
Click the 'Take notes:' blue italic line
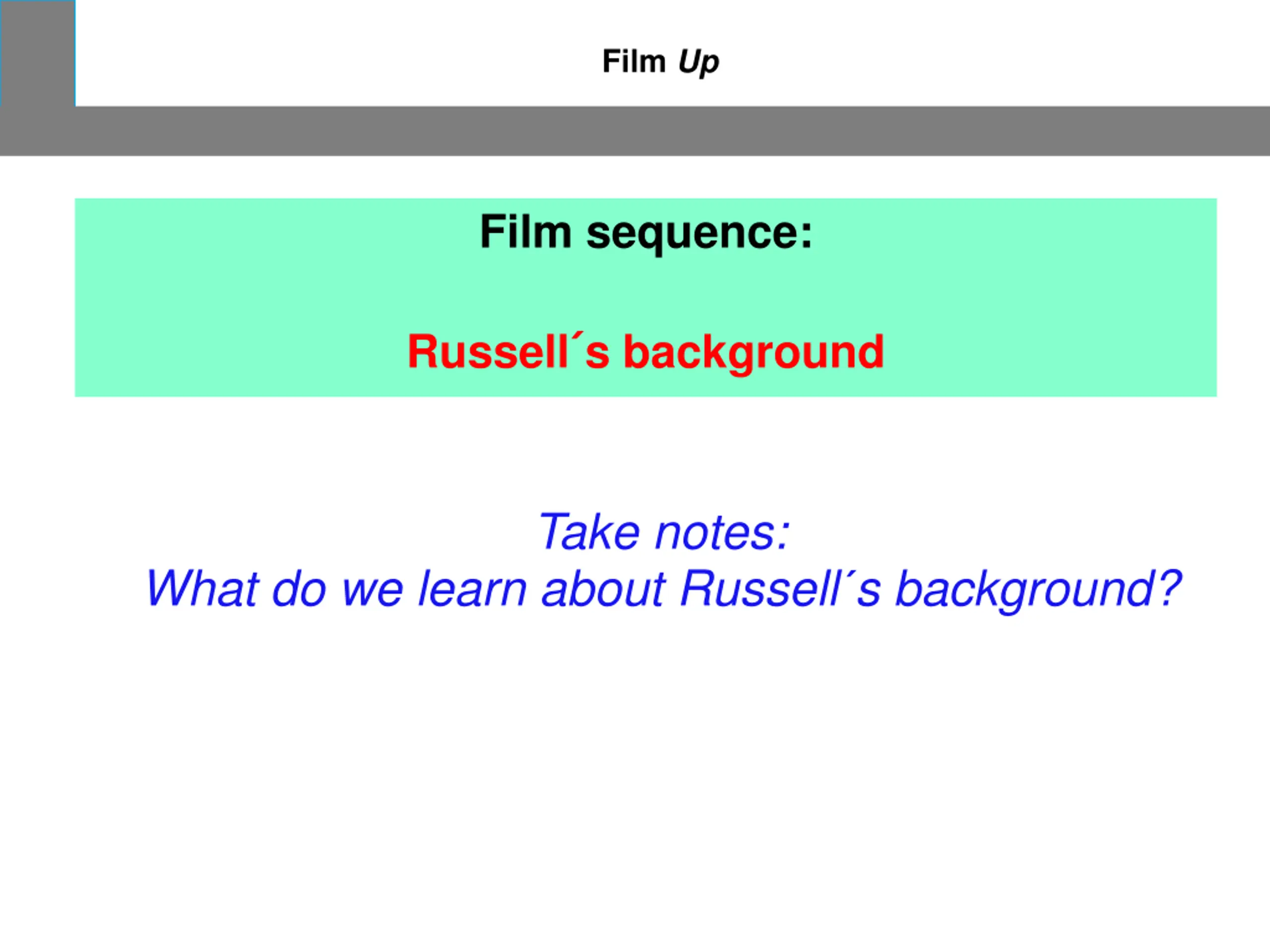(664, 532)
